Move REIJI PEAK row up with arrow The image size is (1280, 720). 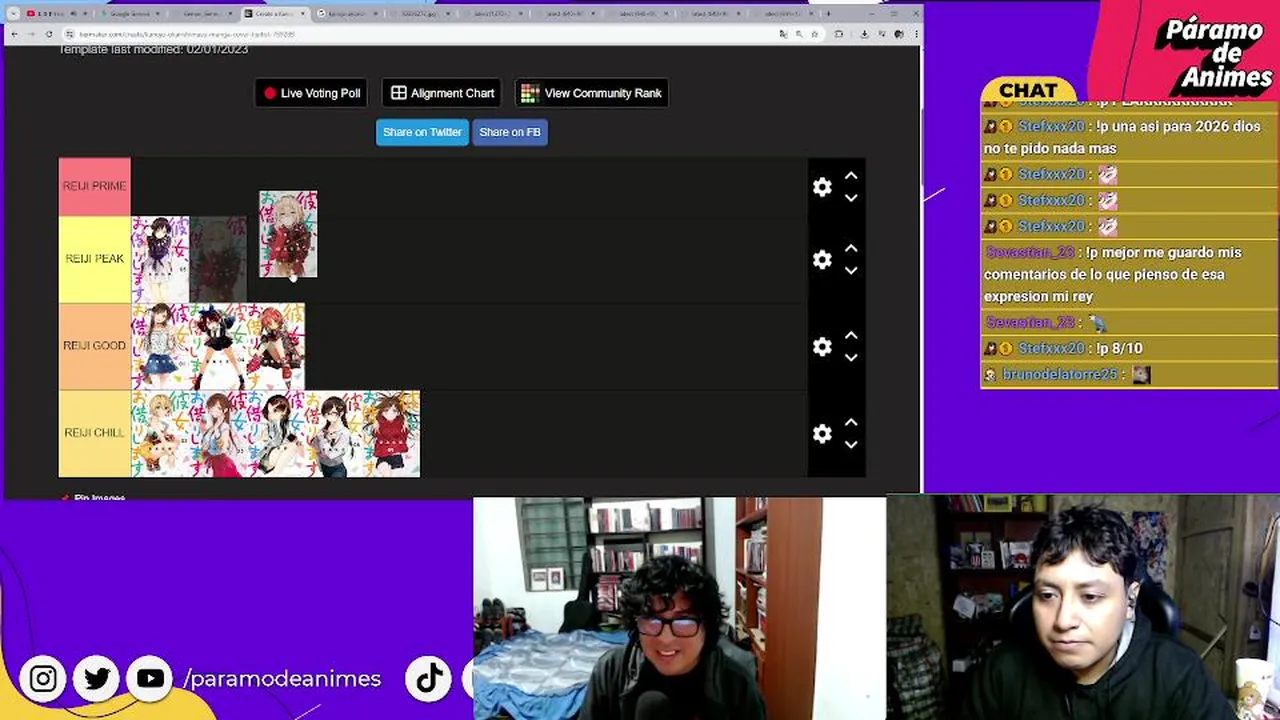pos(851,249)
